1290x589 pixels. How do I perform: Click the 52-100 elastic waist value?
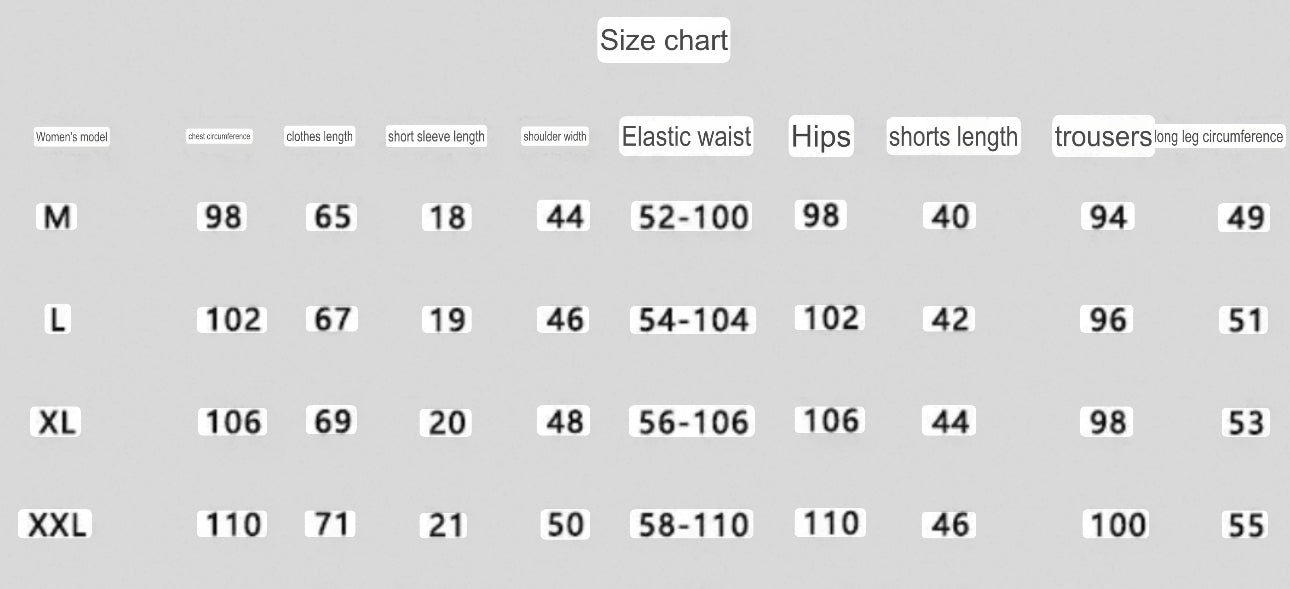click(693, 217)
